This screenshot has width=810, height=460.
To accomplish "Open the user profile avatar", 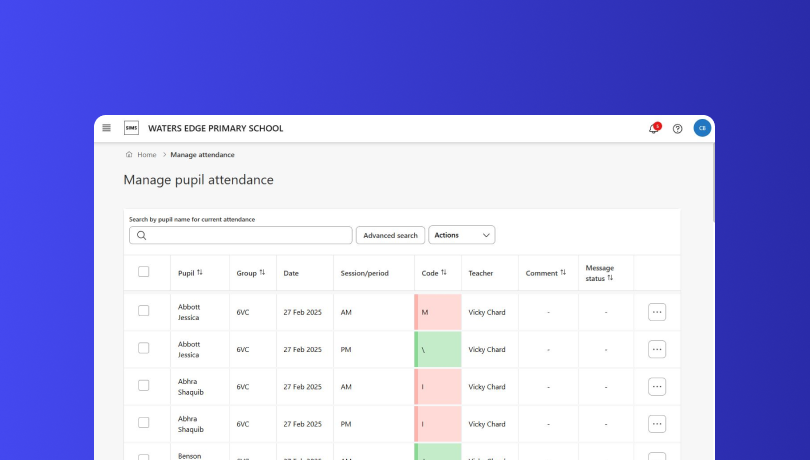I will [702, 128].
